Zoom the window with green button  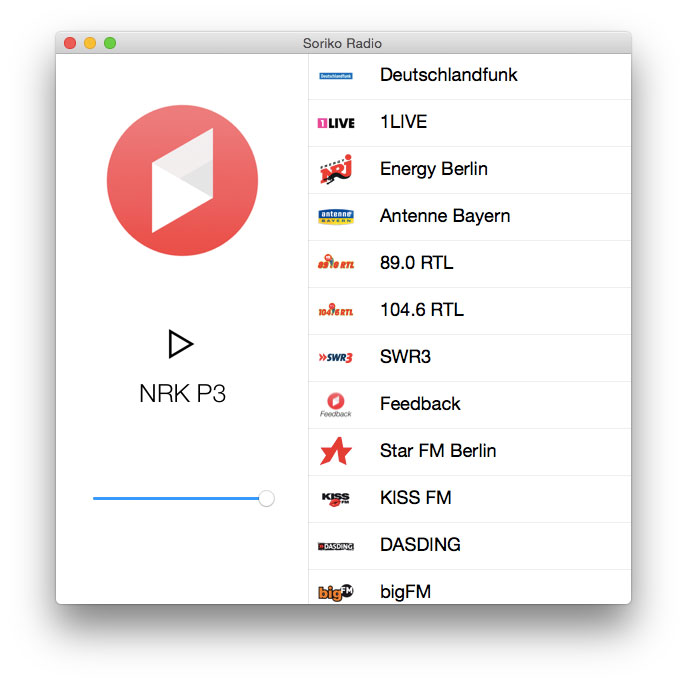pyautogui.click(x=110, y=43)
